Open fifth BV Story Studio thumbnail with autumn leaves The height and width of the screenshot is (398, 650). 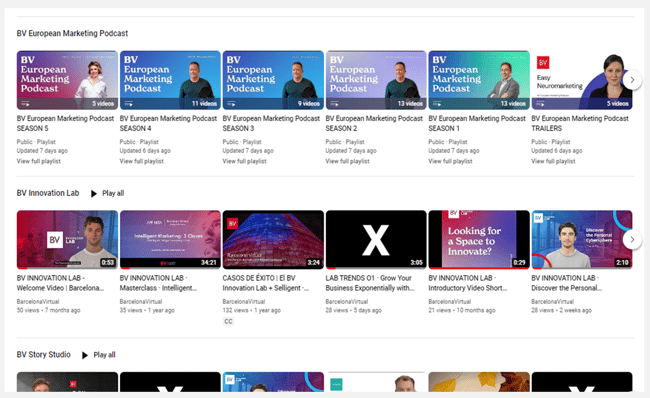tap(479, 382)
